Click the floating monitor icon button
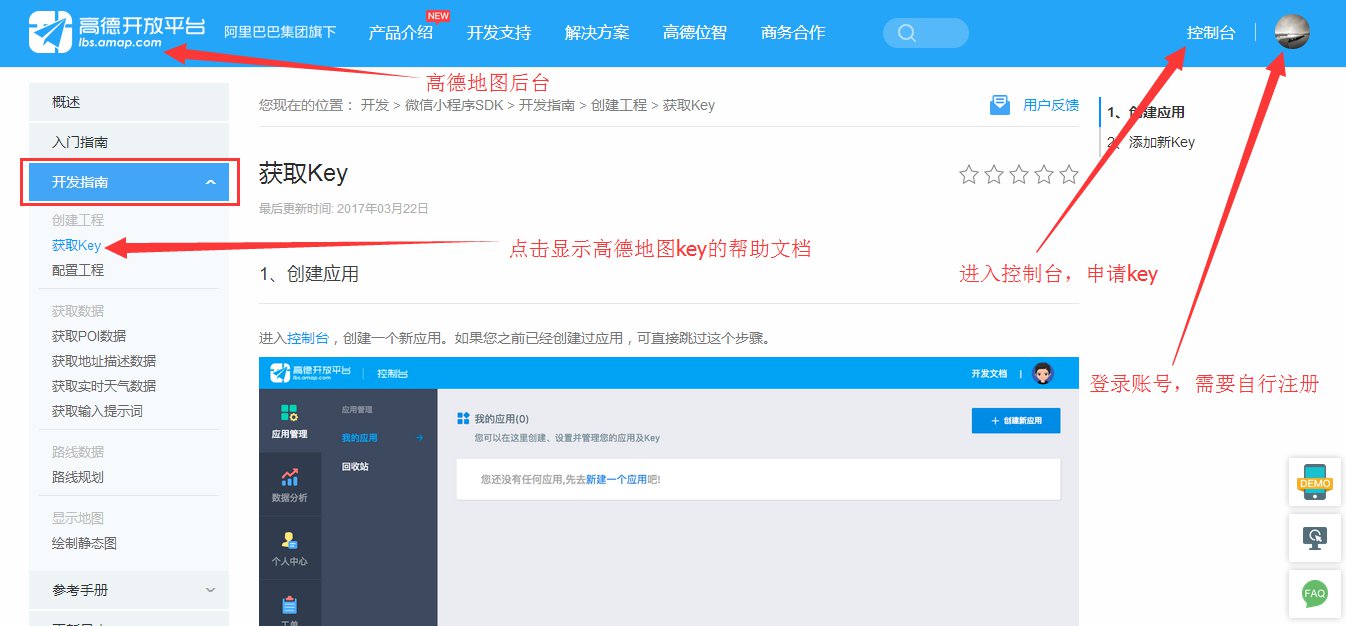1346x626 pixels. [1315, 538]
